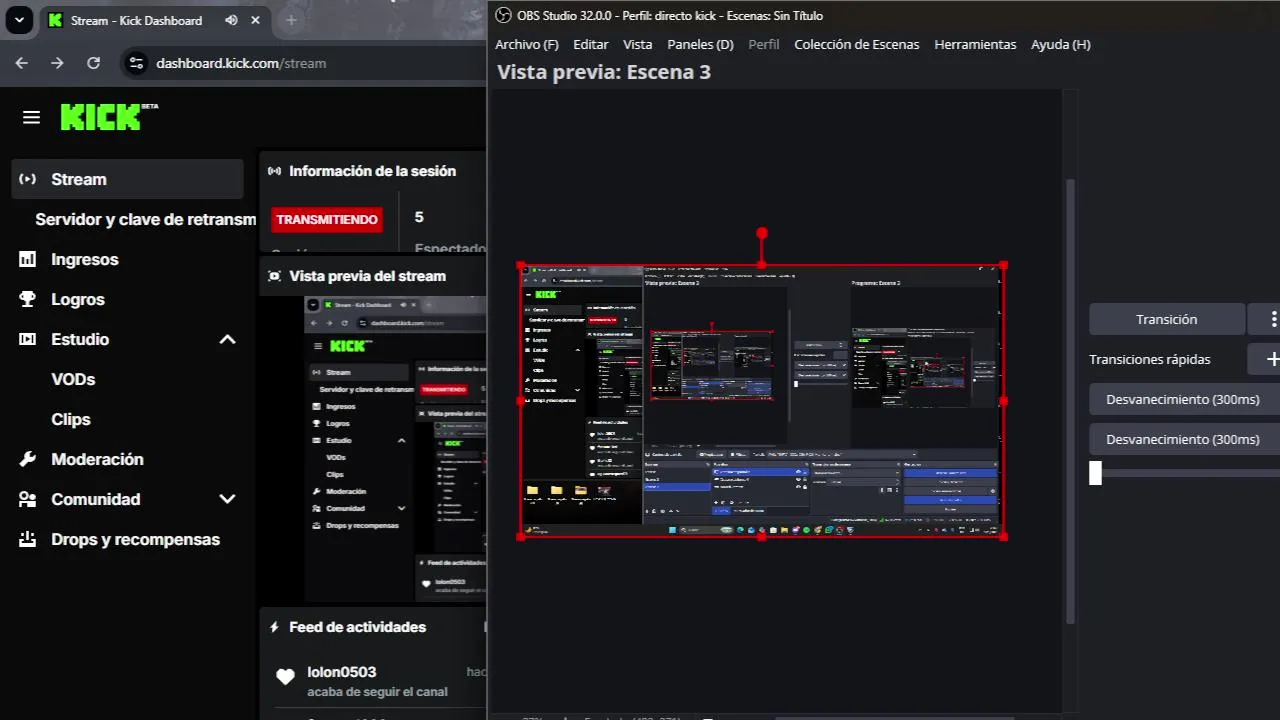Open Servidor y clave de retransmisión
1280x720 pixels.
point(146,219)
